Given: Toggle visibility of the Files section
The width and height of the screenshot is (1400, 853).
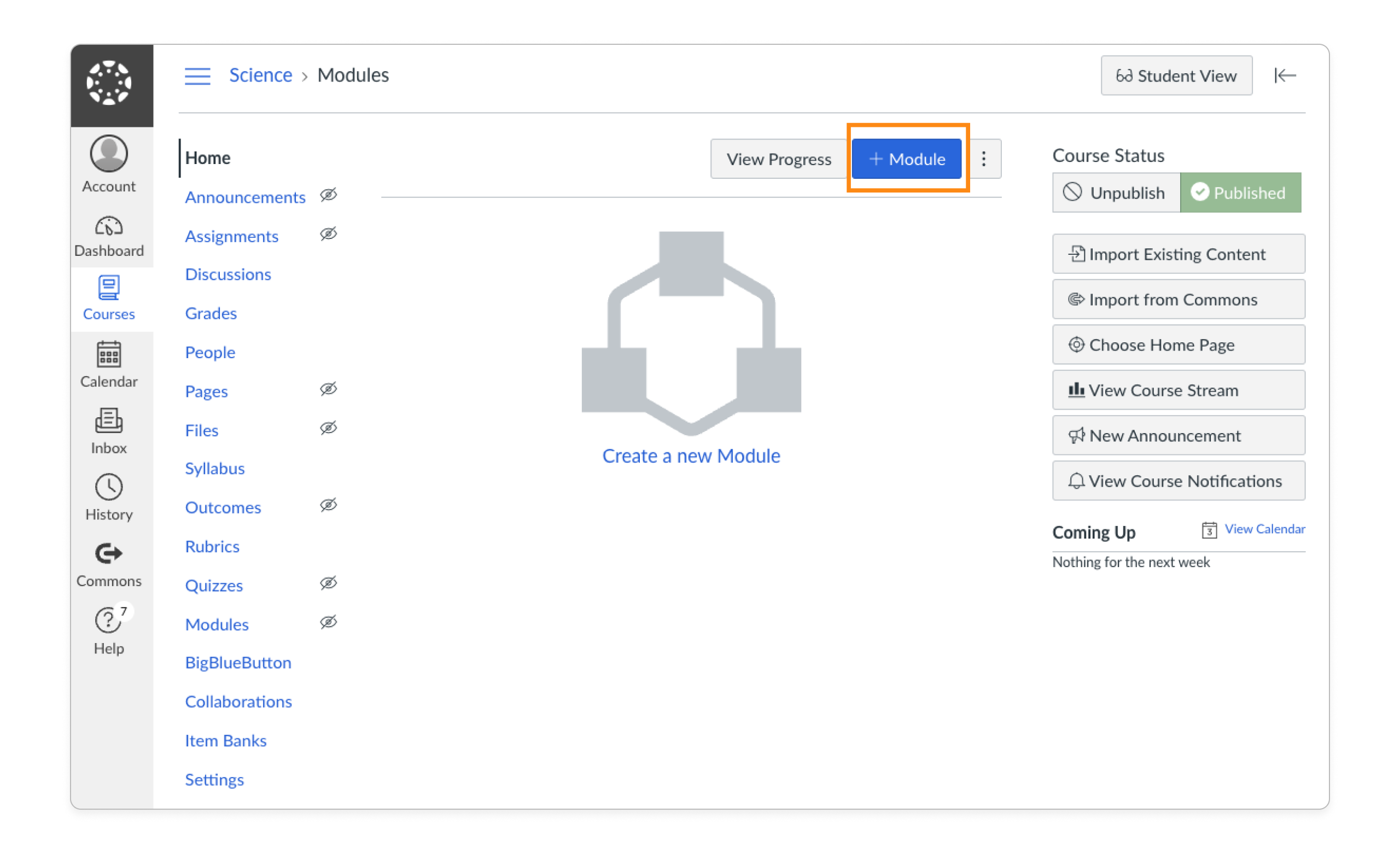Looking at the screenshot, I should point(329,428).
